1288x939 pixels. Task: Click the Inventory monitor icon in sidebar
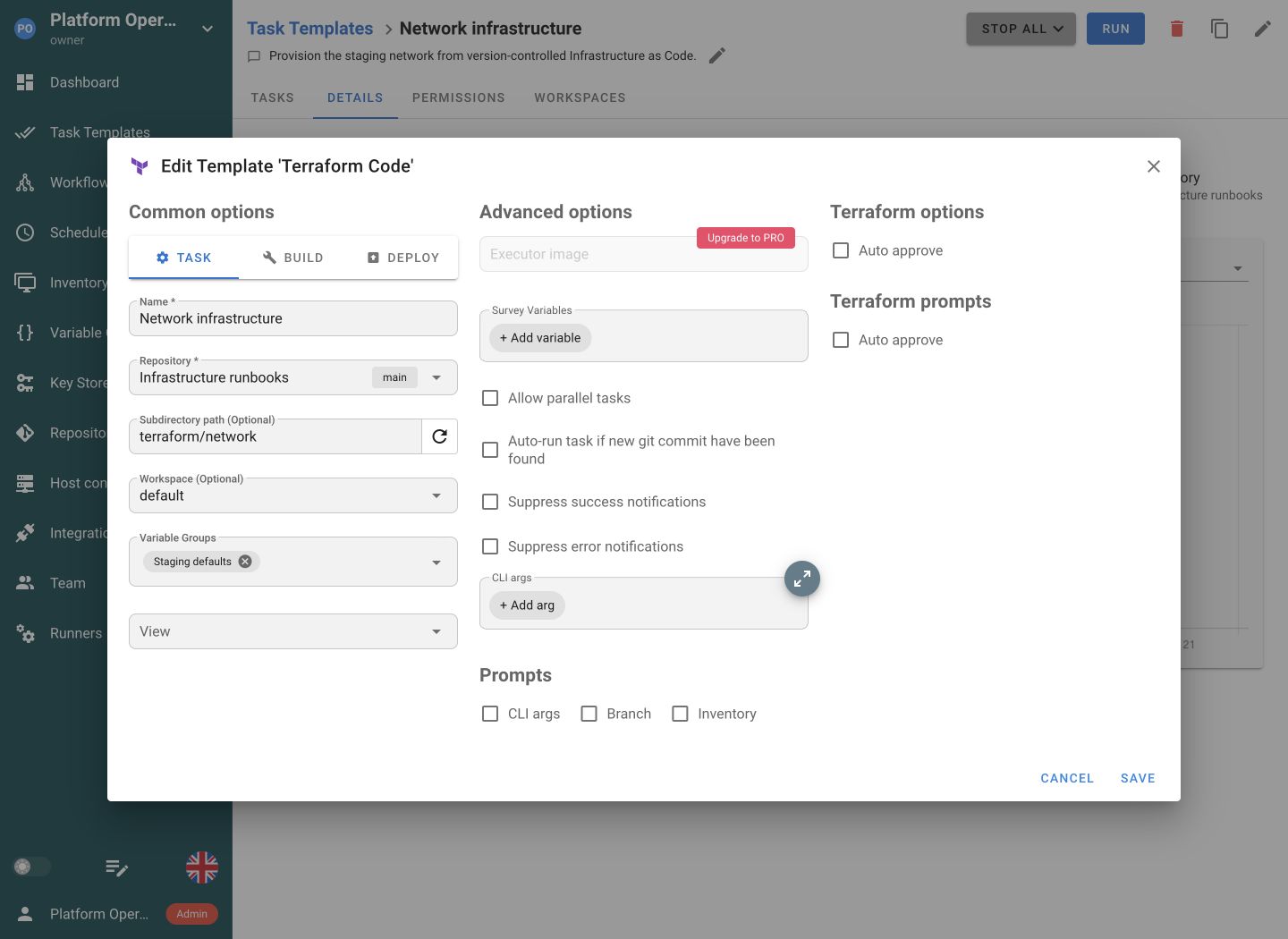click(x=25, y=283)
